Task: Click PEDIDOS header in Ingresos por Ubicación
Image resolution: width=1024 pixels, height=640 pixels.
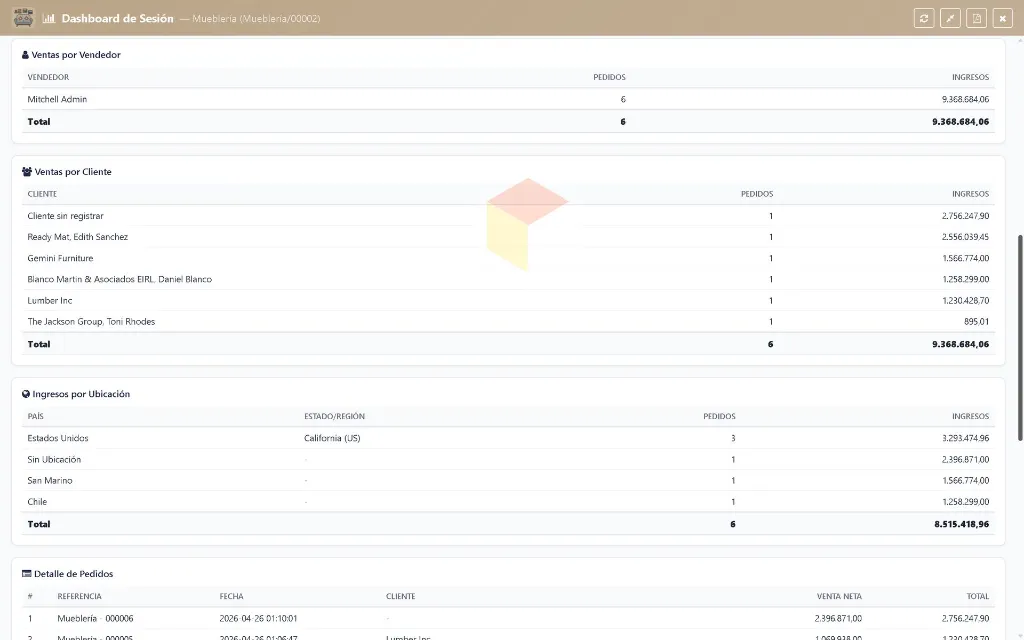Action: pos(719,416)
